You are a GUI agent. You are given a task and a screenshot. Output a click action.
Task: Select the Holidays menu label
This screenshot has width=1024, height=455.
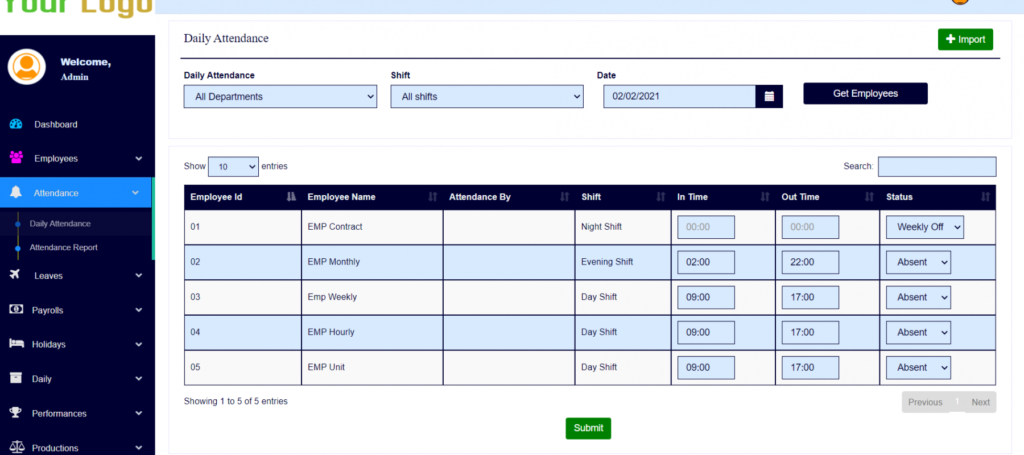point(49,344)
